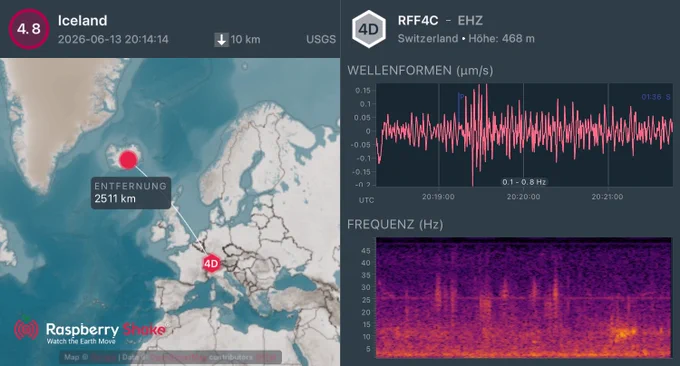Click the depth down-arrow icon

pos(221,39)
